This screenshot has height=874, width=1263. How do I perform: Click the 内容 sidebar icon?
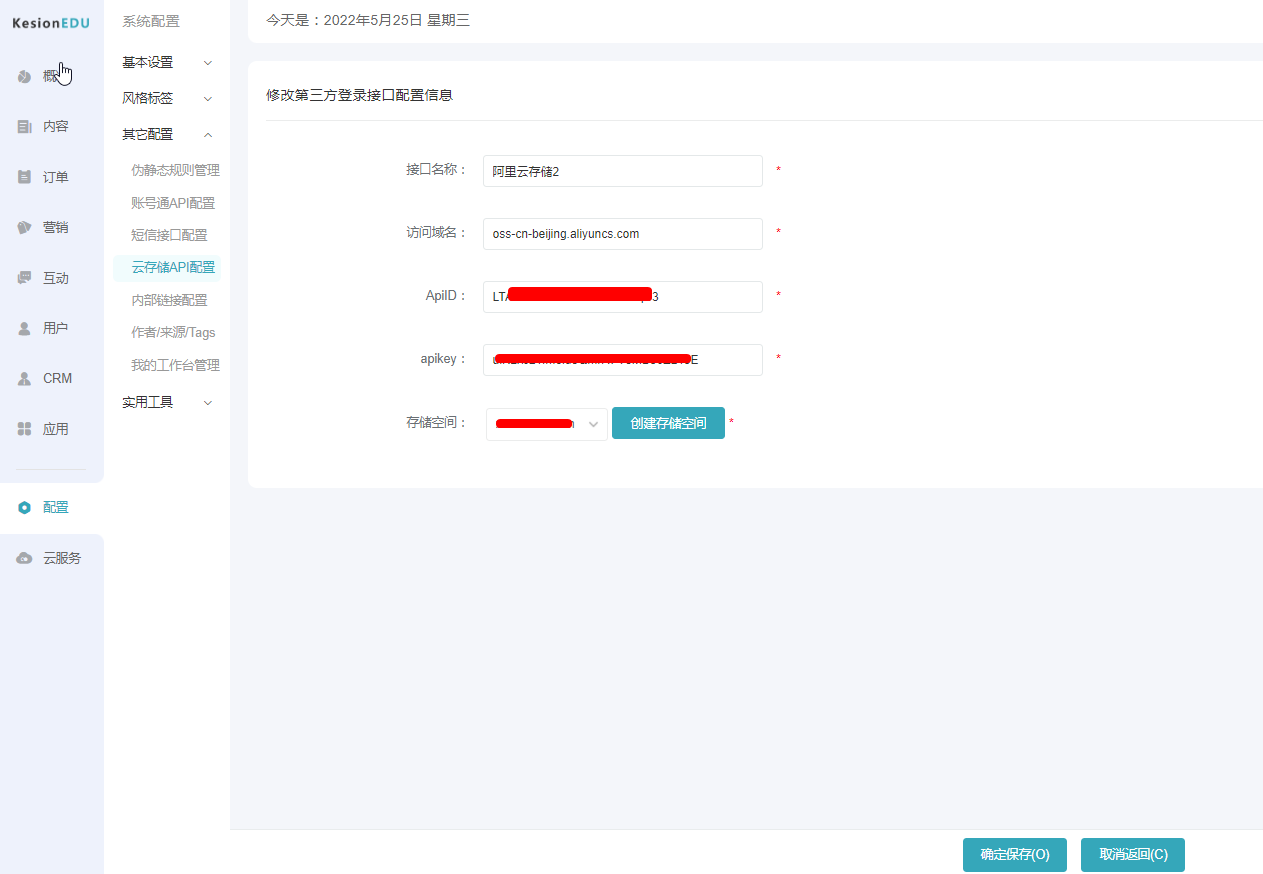[25, 127]
